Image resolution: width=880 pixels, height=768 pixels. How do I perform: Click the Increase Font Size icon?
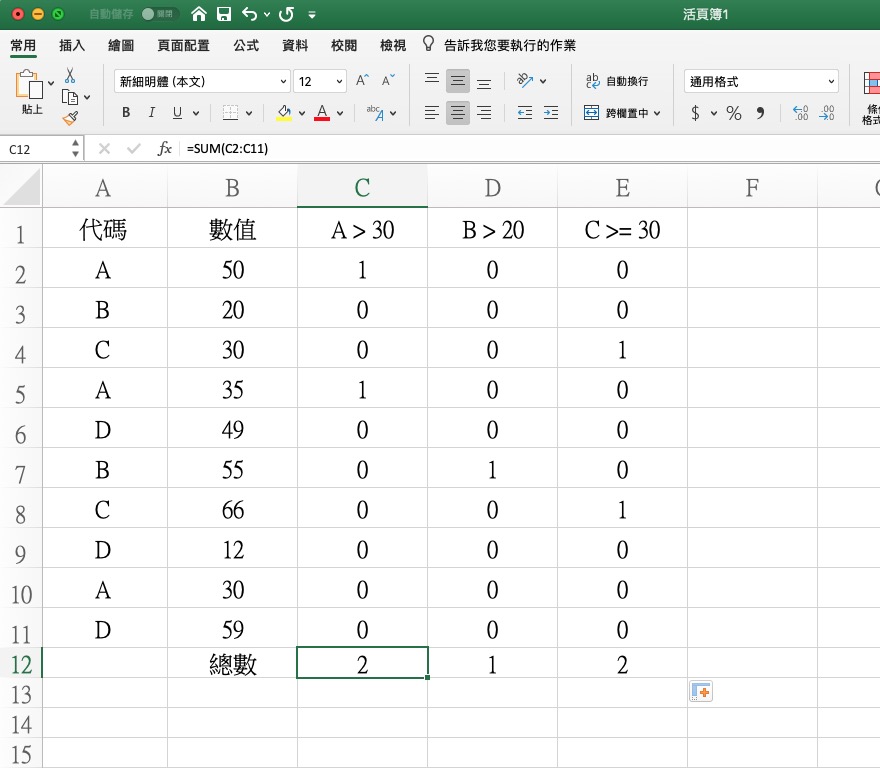pos(363,81)
